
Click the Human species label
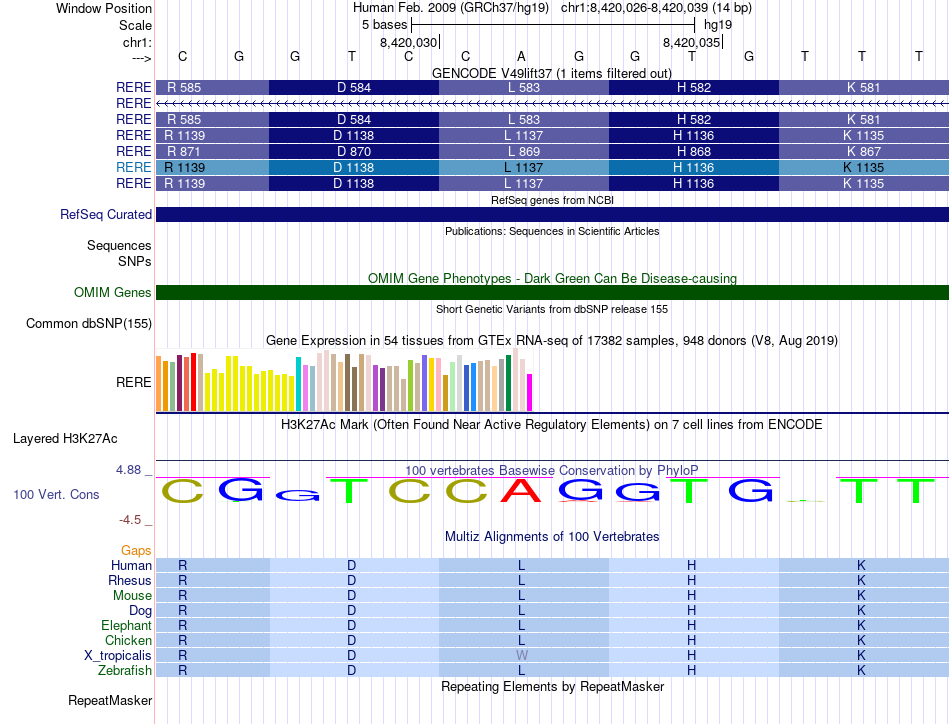tap(131, 565)
